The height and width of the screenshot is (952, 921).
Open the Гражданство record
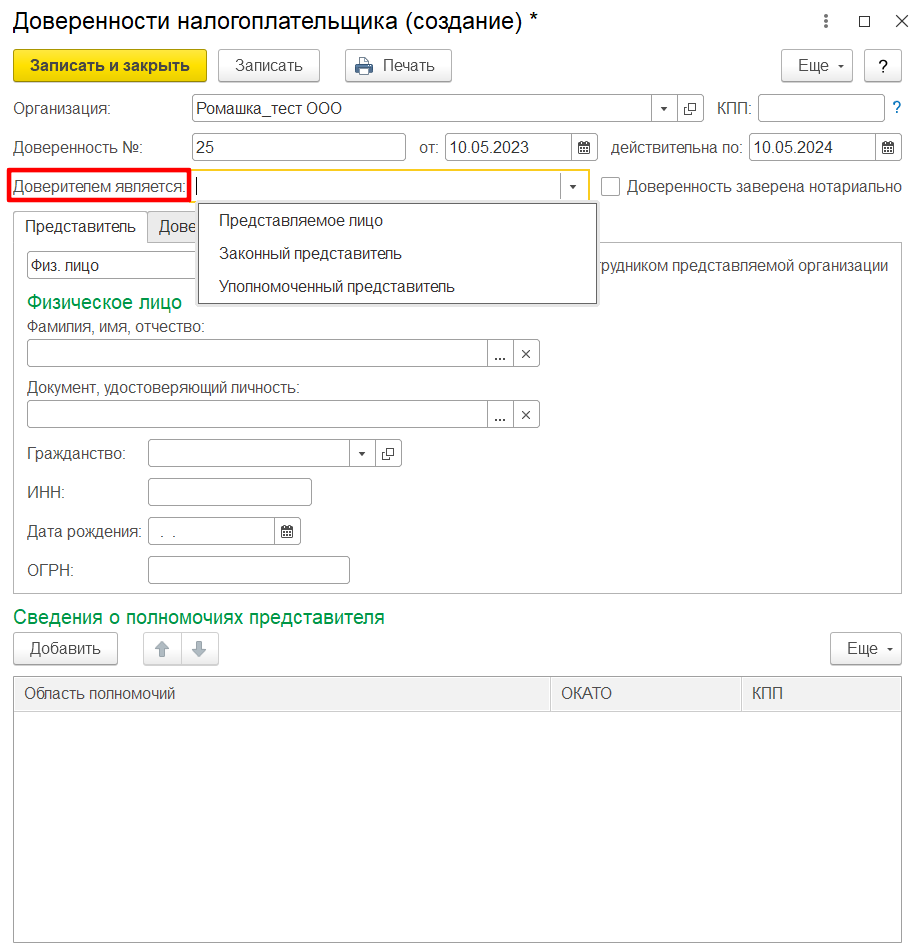[388, 454]
